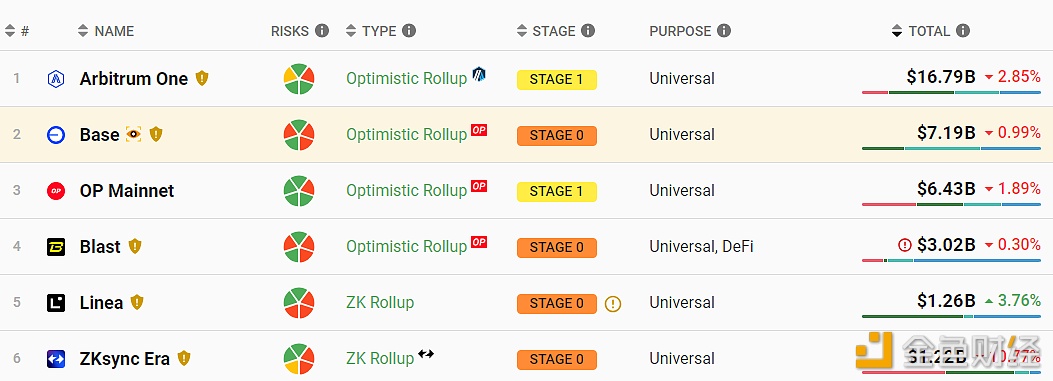Click the Blast yellow logo icon
Image resolution: width=1053 pixels, height=381 pixels.
(x=56, y=247)
